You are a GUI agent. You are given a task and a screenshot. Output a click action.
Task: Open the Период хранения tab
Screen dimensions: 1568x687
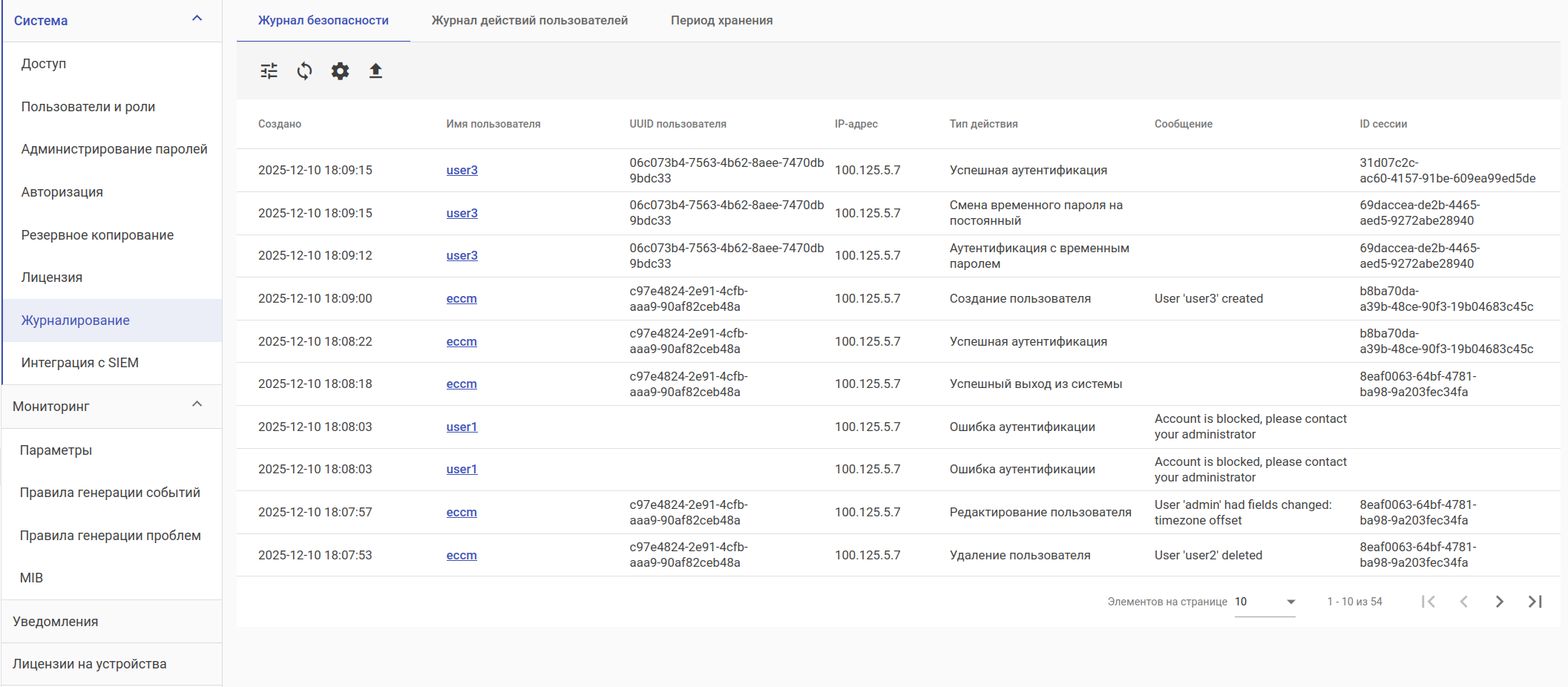point(721,21)
